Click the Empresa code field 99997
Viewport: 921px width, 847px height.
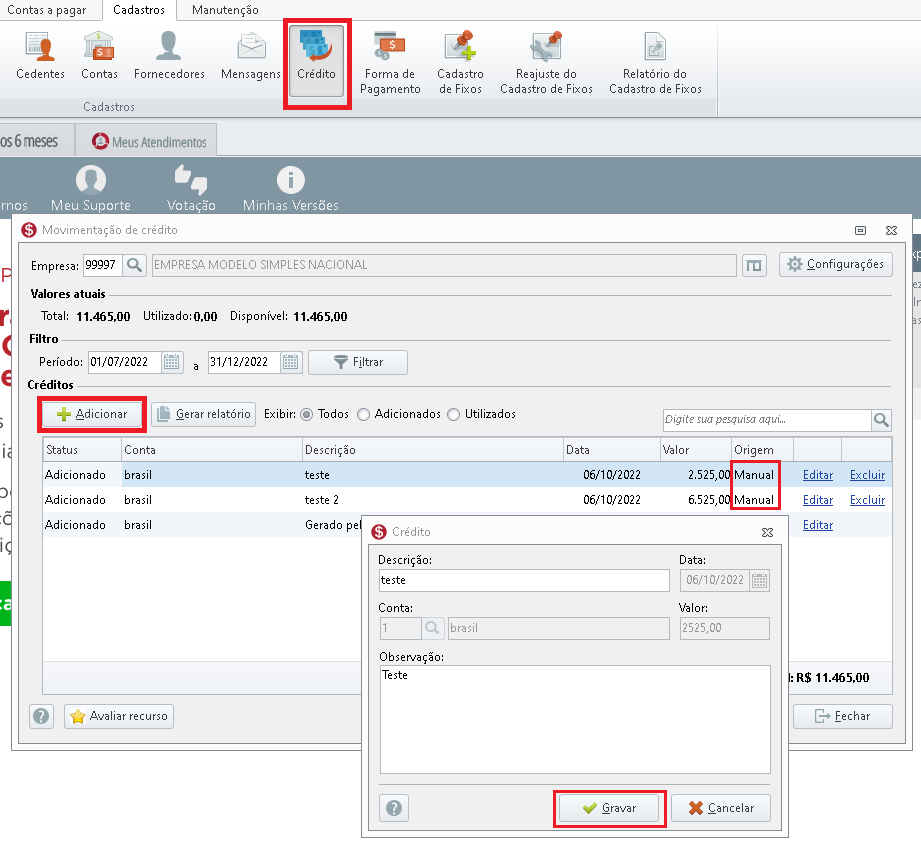coord(103,265)
